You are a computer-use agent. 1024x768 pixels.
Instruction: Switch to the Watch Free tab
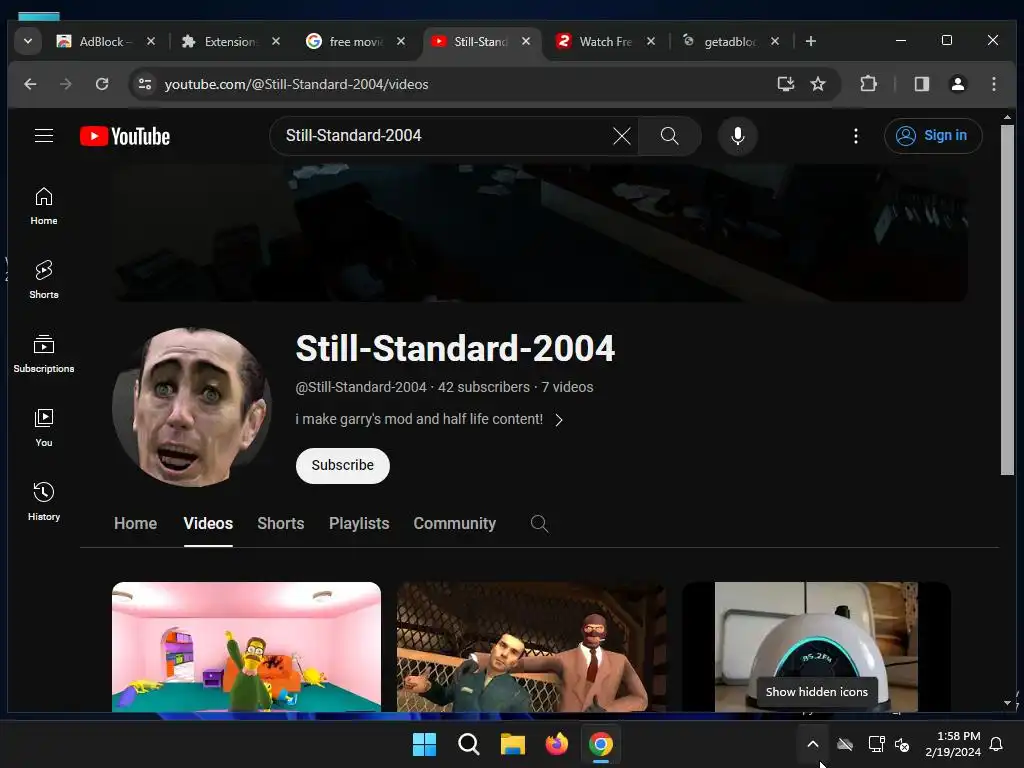596,41
